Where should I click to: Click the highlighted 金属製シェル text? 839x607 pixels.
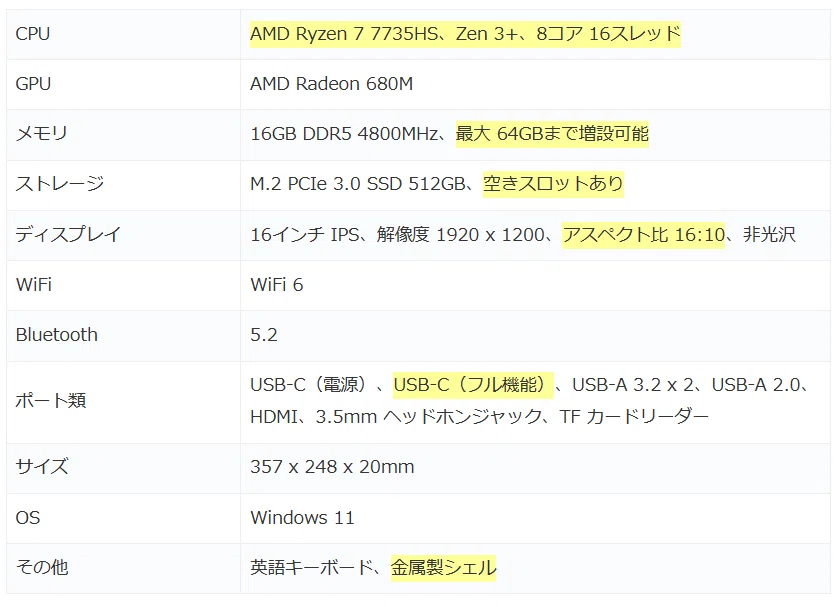click(444, 567)
